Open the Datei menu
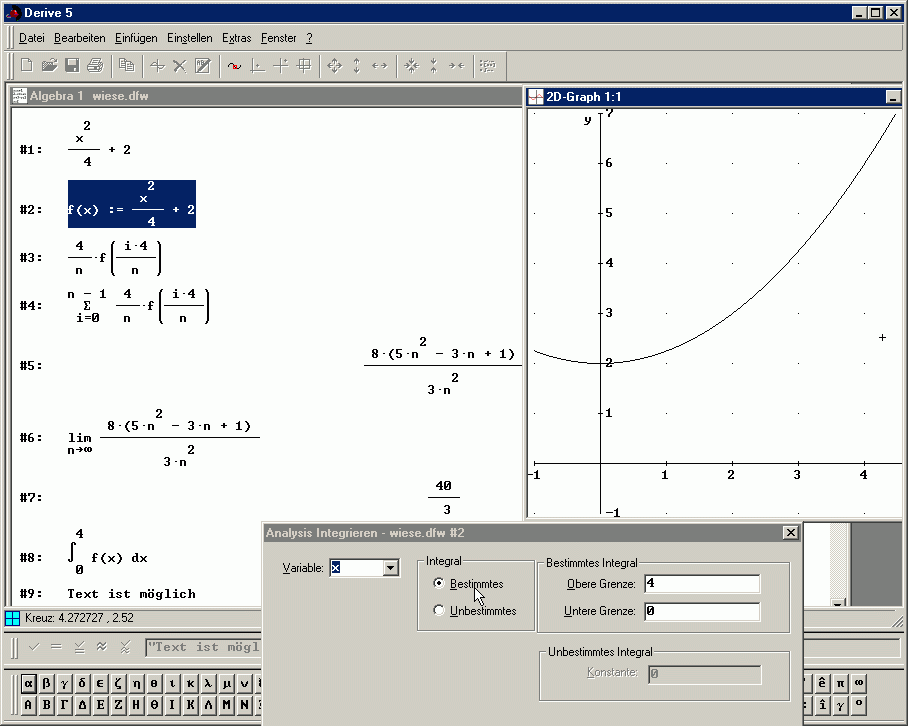908x726 pixels. [x=32, y=38]
